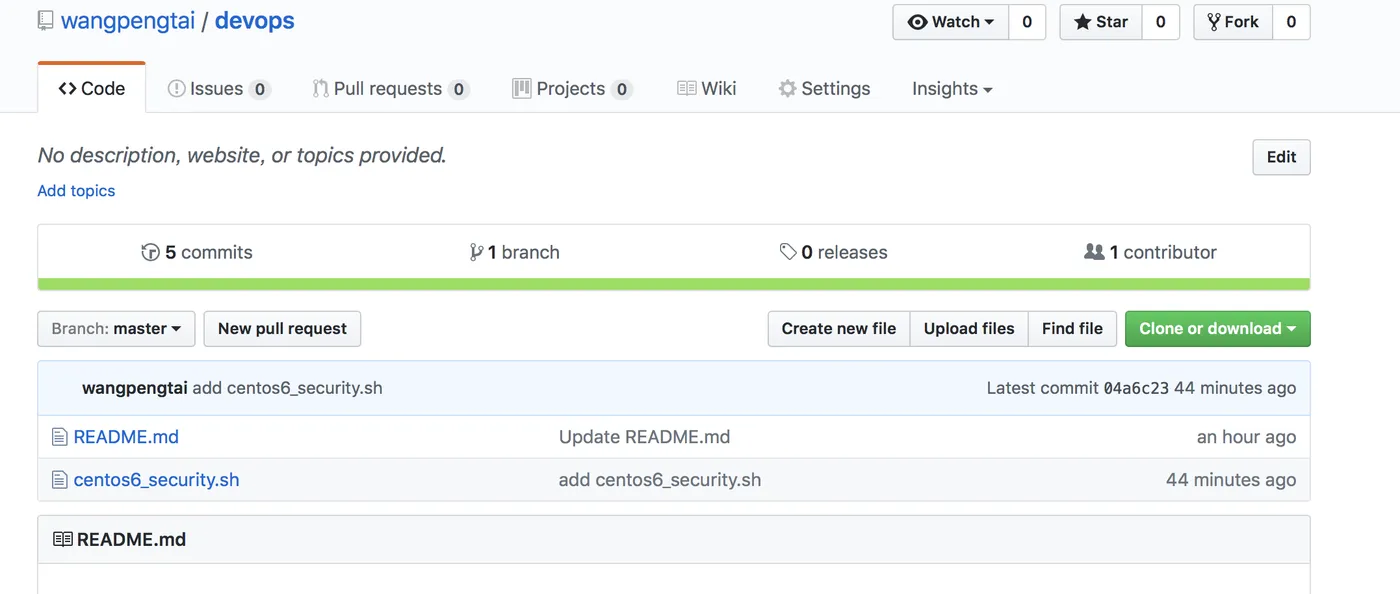This screenshot has height=594, width=1400.
Task: Click the contributors people icon
Action: pos(1094,252)
